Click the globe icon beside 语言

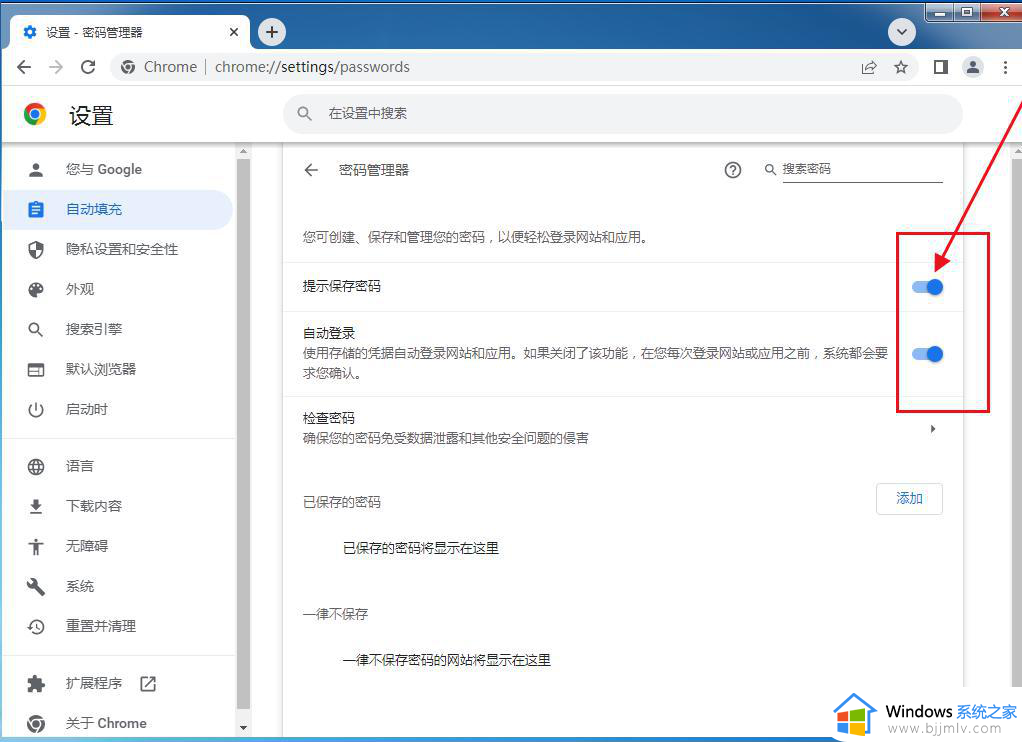[x=36, y=467]
